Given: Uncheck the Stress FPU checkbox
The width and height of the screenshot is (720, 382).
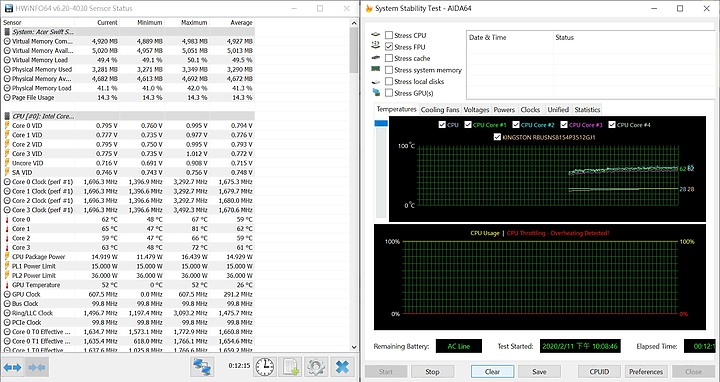Looking at the screenshot, I should coord(389,46).
